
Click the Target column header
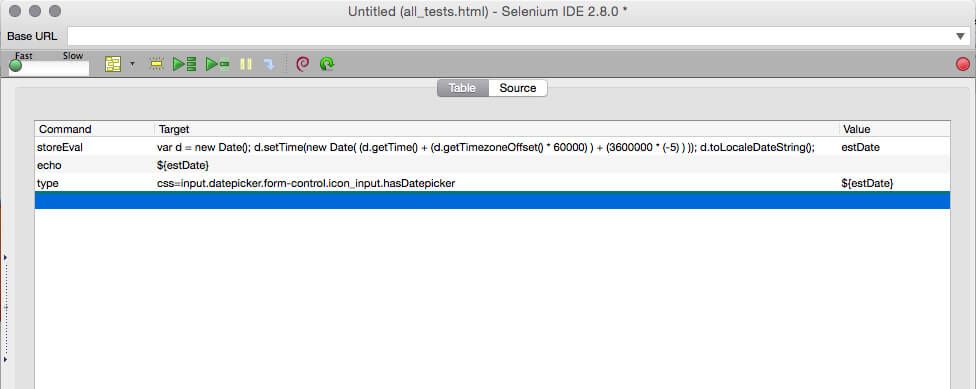pyautogui.click(x=496, y=129)
